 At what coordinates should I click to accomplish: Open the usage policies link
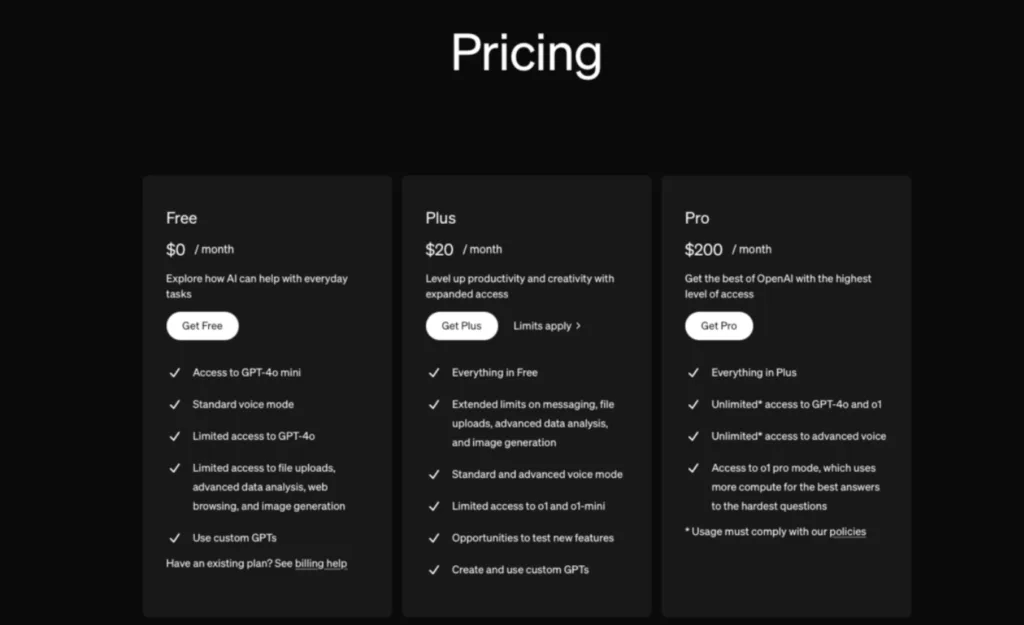pos(848,532)
